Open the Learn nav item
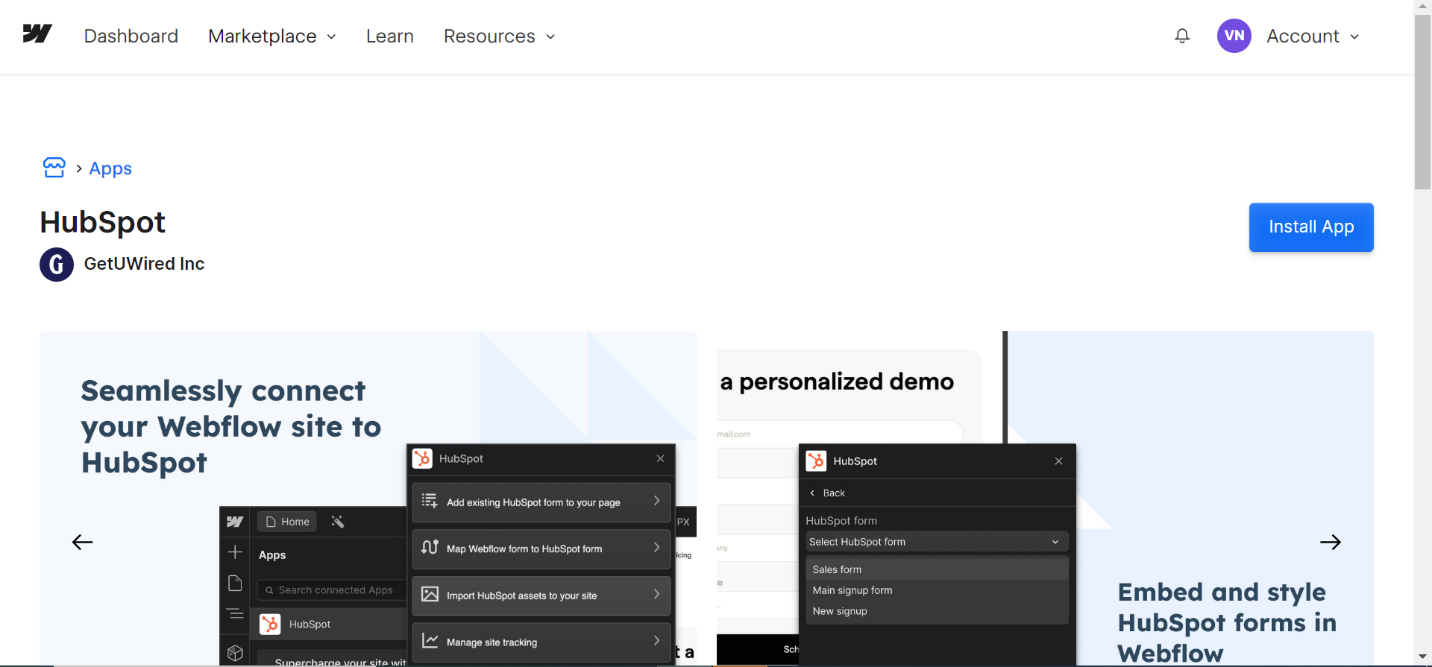Image resolution: width=1432 pixels, height=667 pixels. click(390, 36)
